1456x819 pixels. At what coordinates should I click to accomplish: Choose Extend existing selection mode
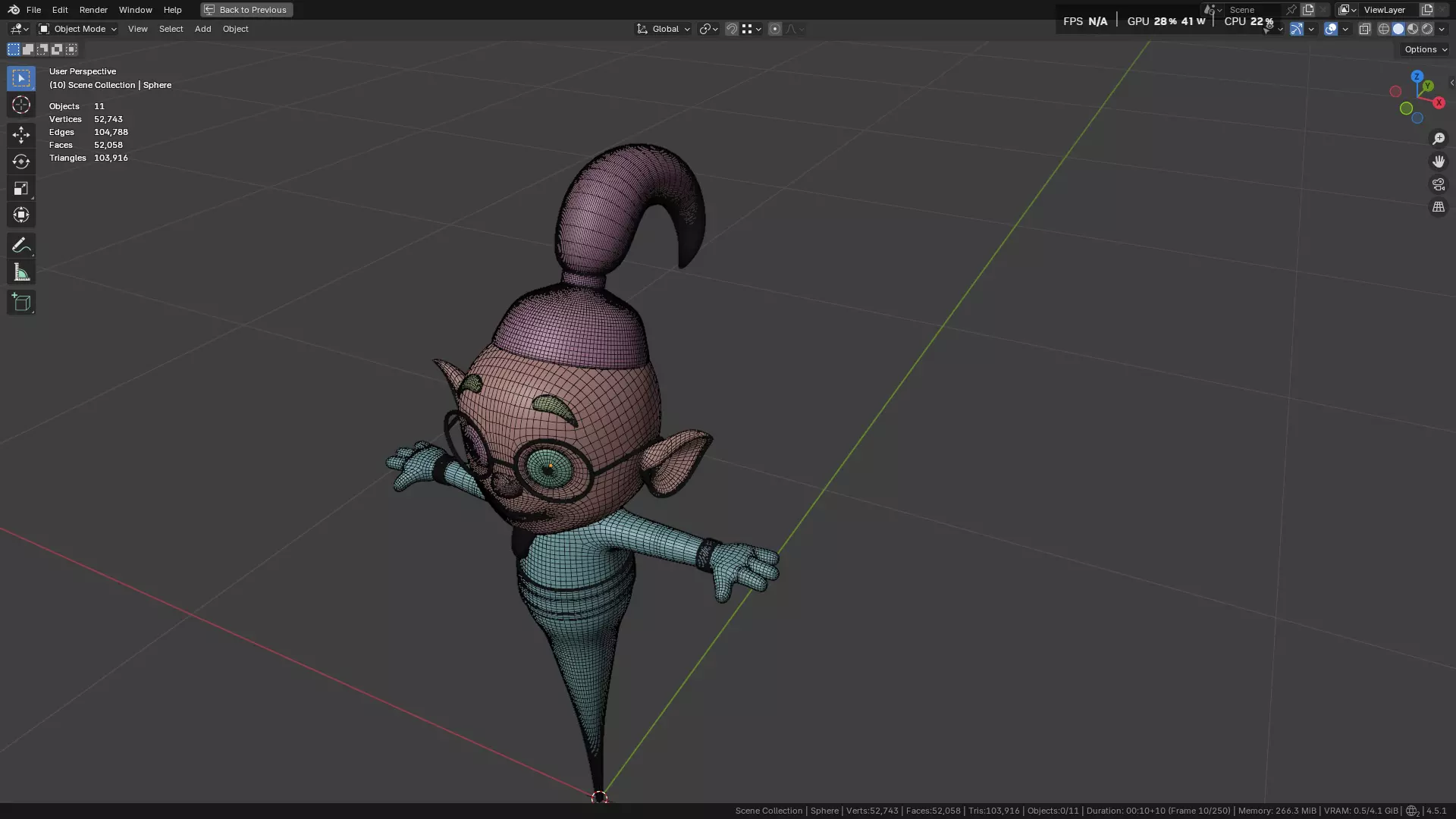click(28, 49)
